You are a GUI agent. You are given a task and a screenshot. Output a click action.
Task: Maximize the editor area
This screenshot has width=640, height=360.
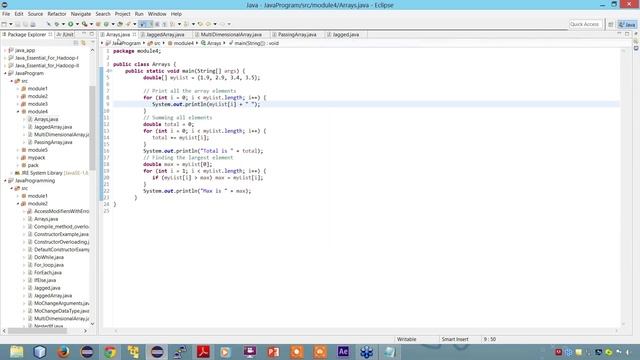coord(627,34)
